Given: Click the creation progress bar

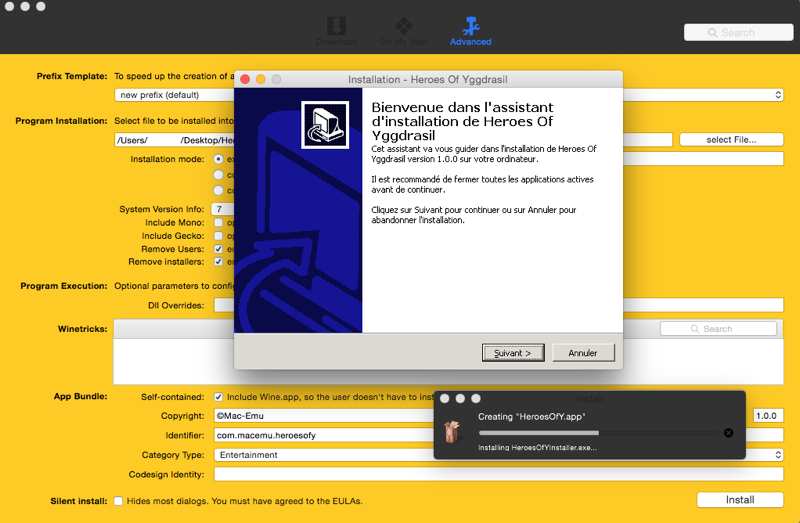Looking at the screenshot, I should [598, 433].
